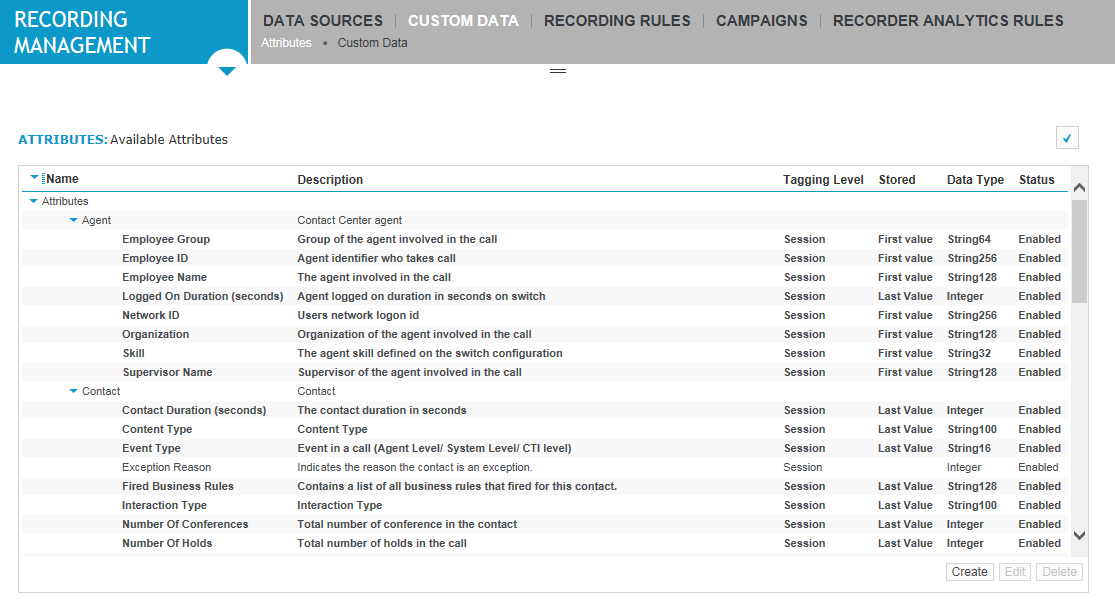This screenshot has width=1115, height=601.
Task: Click the collapse arrow under Recording Management
Action: coord(227,68)
